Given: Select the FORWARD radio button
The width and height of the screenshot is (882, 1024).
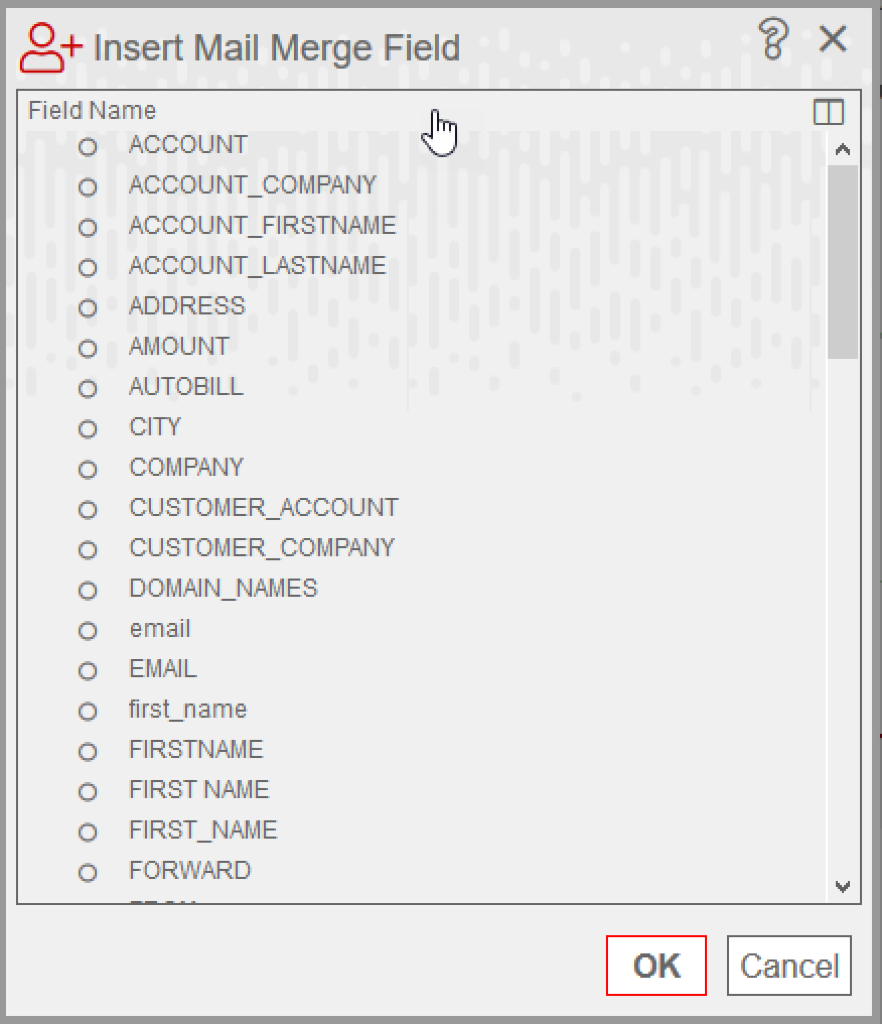Looking at the screenshot, I should (87, 872).
